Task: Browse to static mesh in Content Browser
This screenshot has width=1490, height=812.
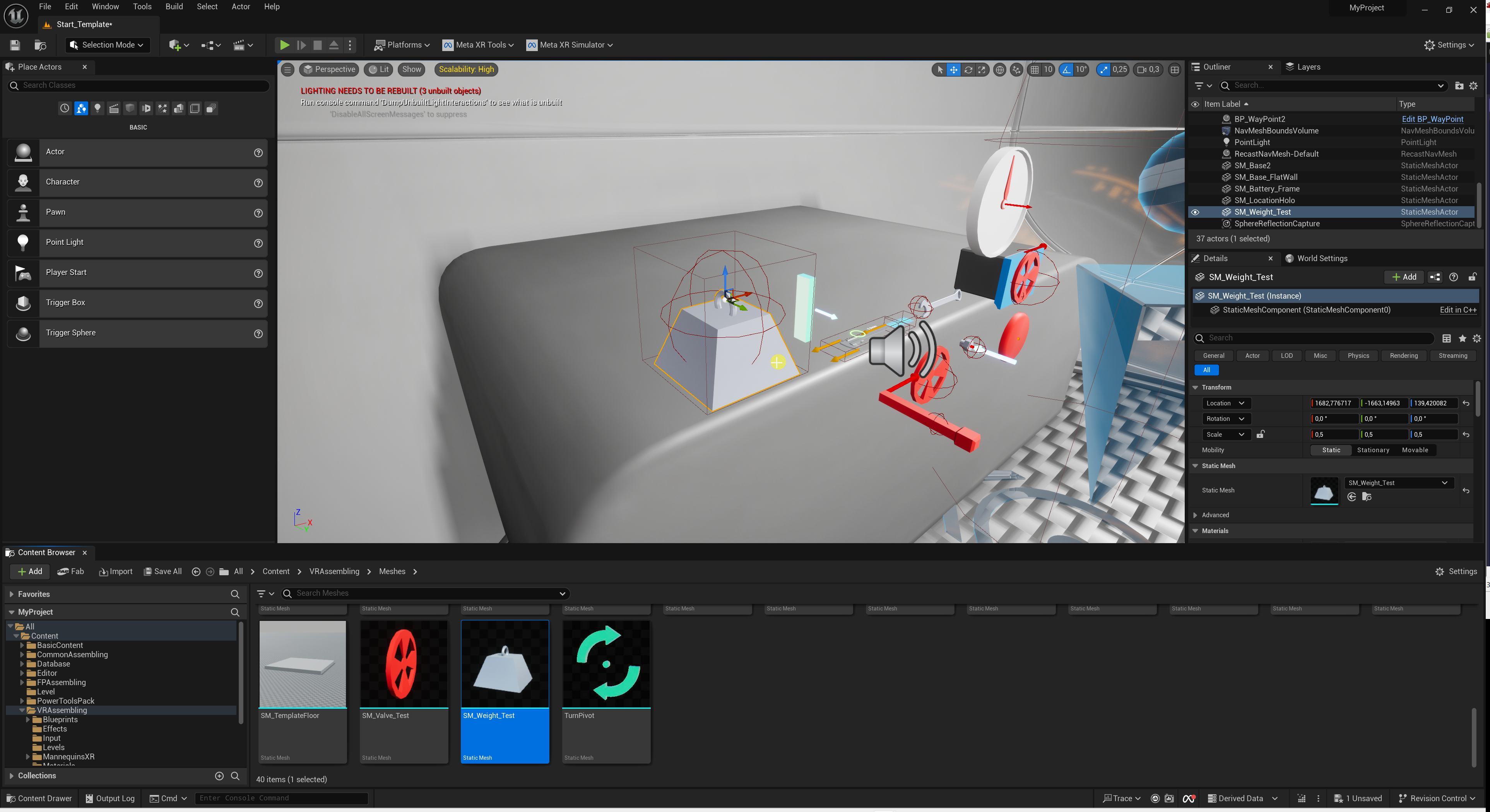Action: click(x=1366, y=497)
